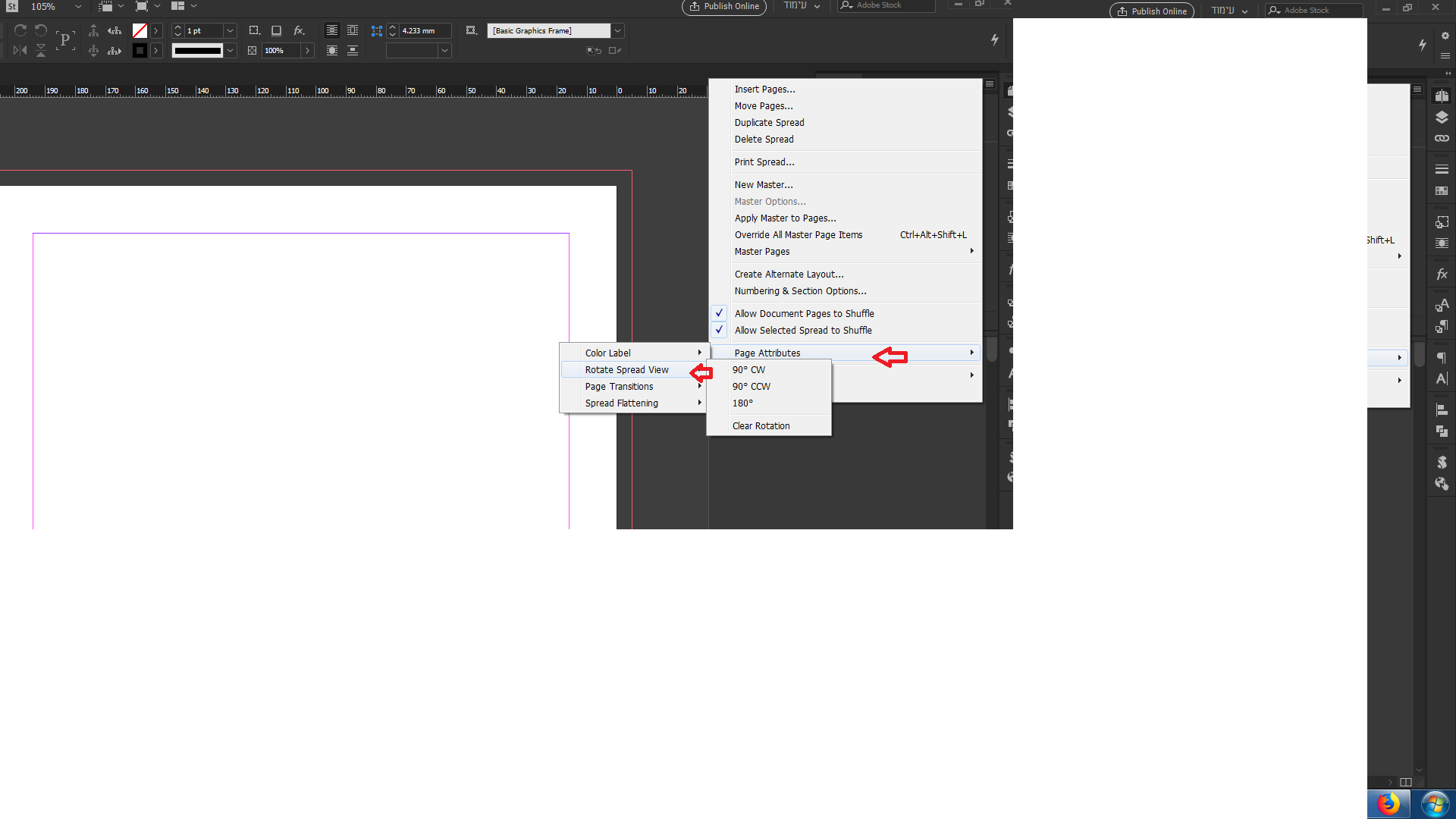The width and height of the screenshot is (1456, 819).
Task: Choose Clear Rotation from submenu
Action: point(761,426)
